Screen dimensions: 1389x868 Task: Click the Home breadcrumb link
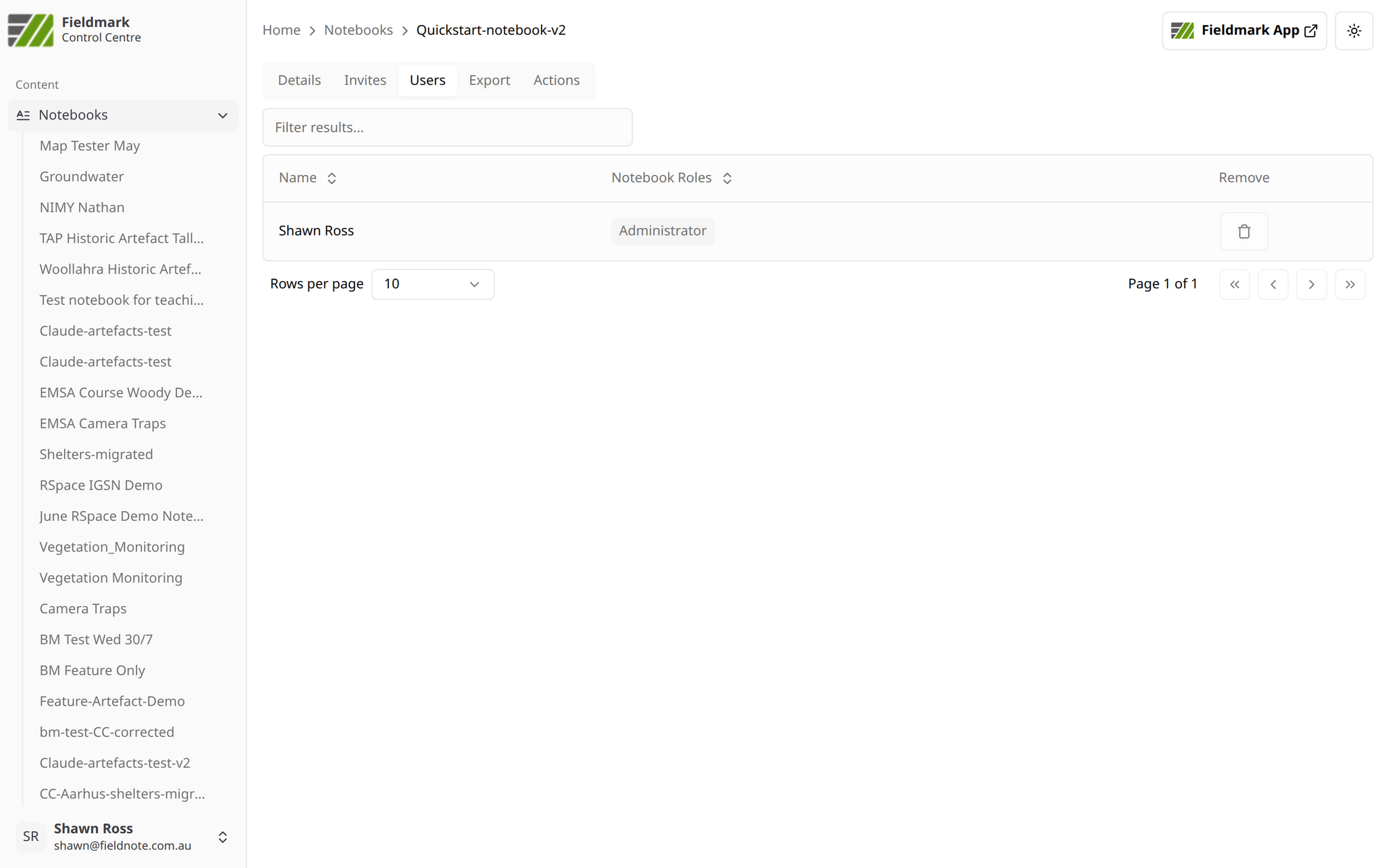click(281, 30)
